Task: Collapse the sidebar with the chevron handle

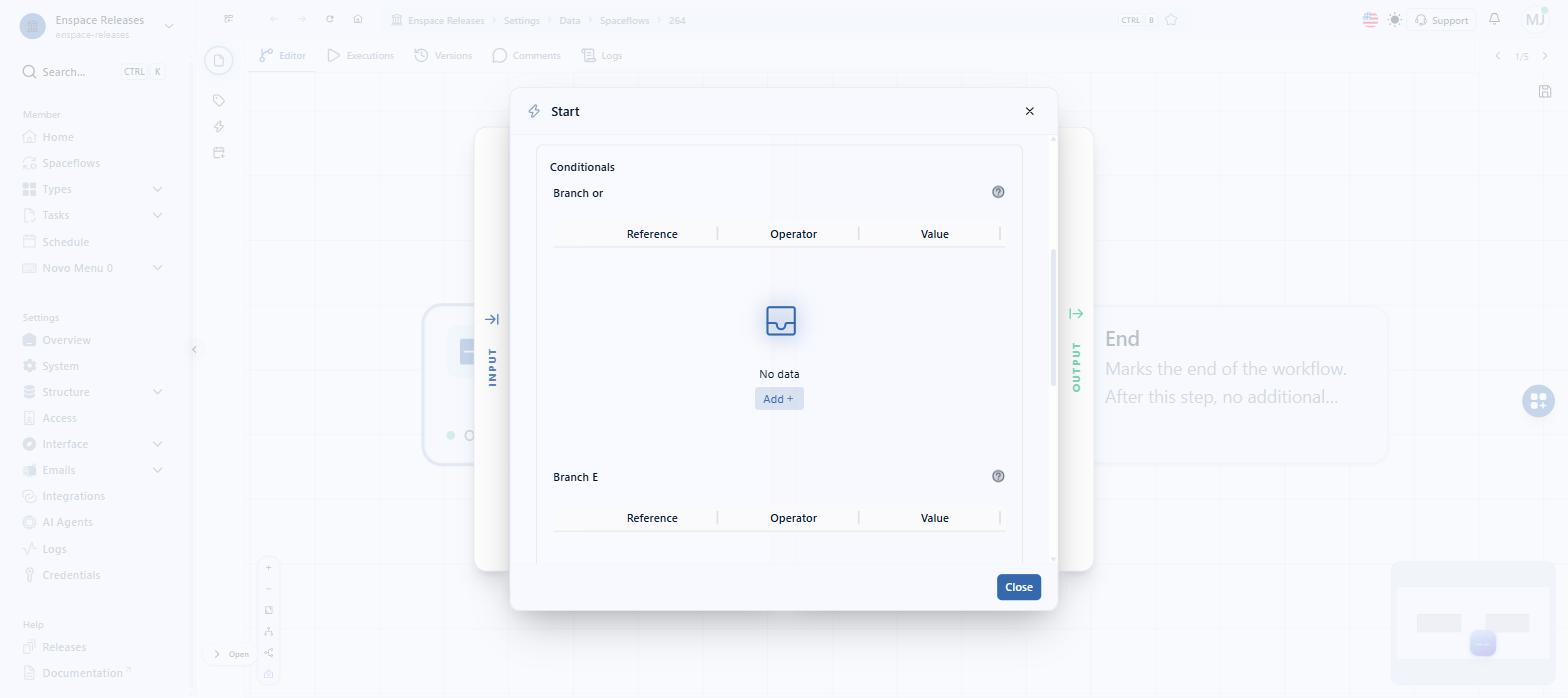Action: (x=194, y=349)
